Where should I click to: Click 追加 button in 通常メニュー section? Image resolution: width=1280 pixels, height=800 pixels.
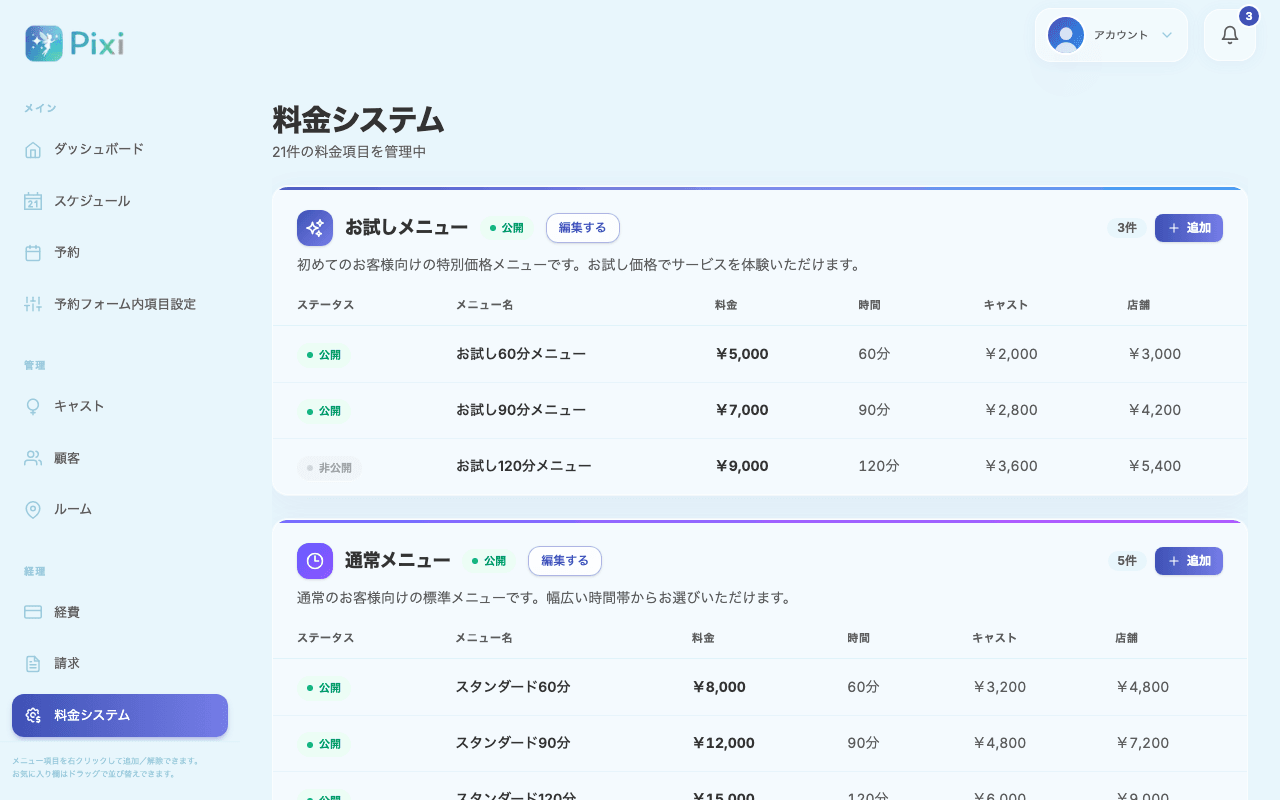[1189, 561]
